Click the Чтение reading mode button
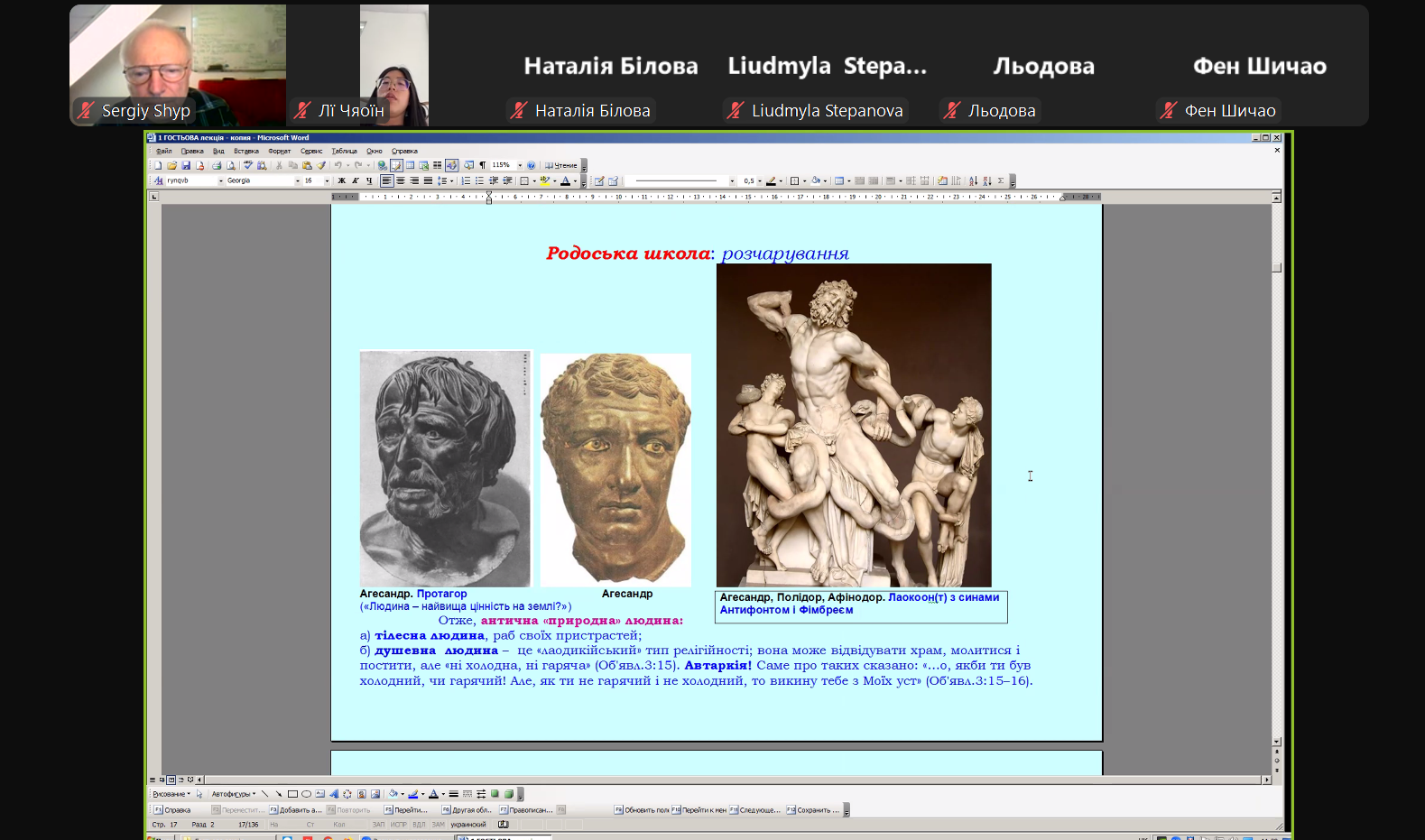Image resolution: width=1425 pixels, height=840 pixels. click(x=561, y=165)
